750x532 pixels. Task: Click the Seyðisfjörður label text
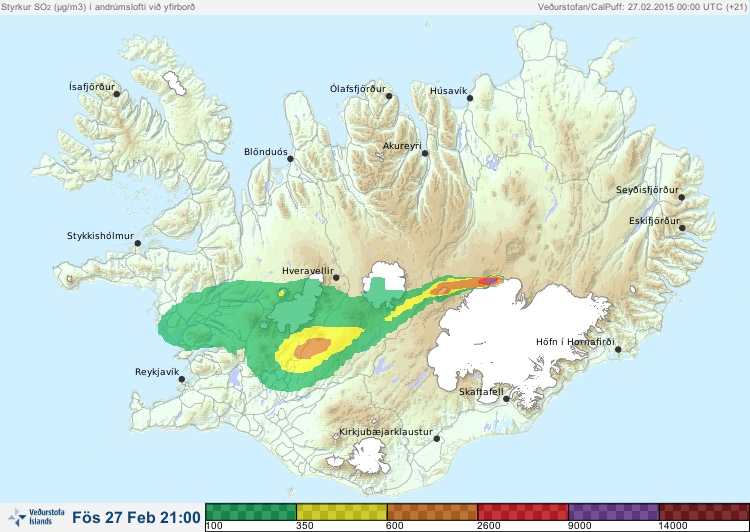point(647,190)
